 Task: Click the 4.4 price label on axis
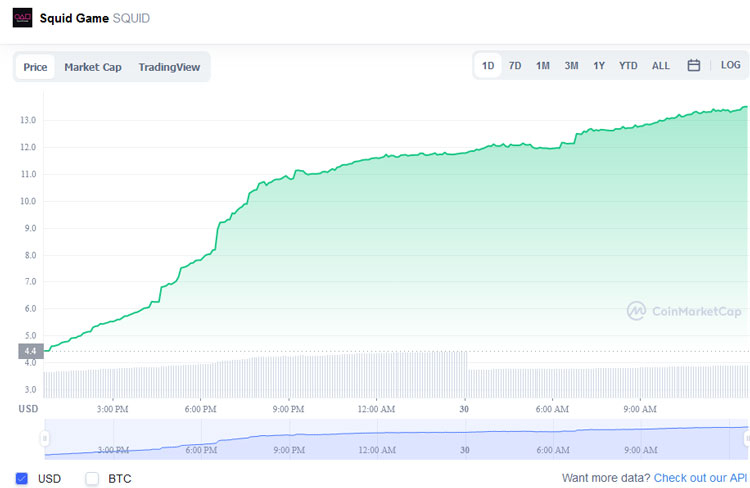click(29, 351)
